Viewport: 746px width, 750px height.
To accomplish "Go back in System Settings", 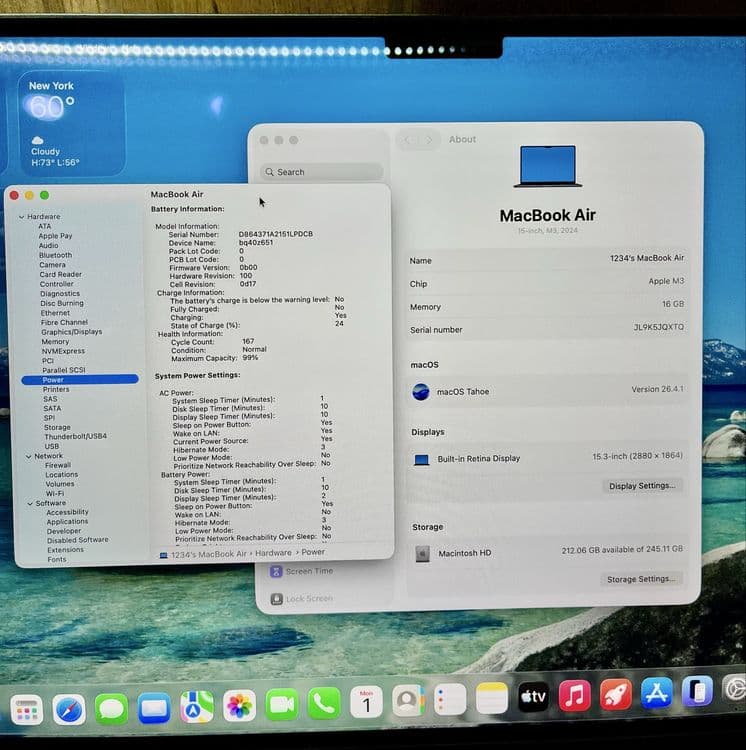I will (406, 140).
